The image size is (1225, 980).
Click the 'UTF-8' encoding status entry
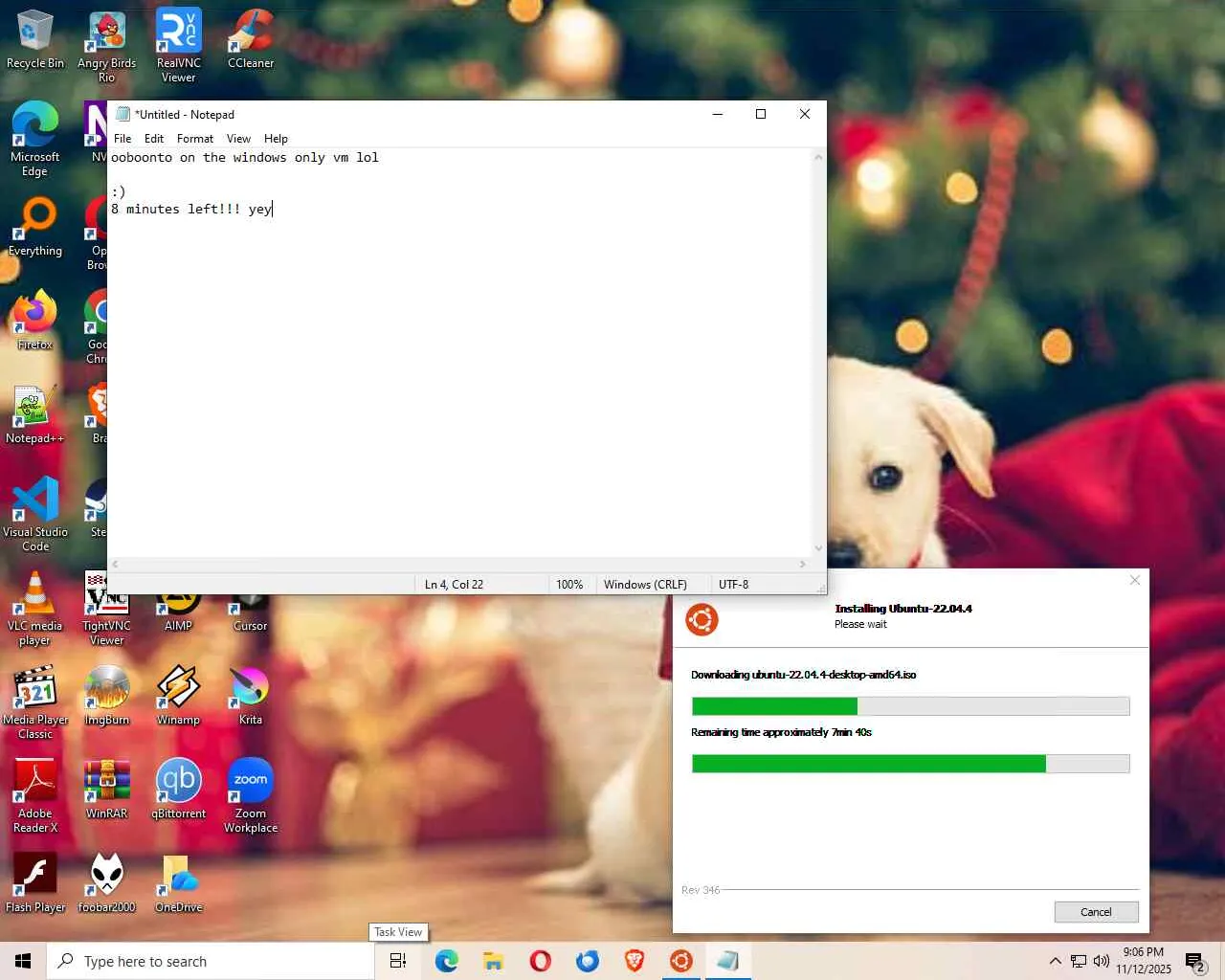tap(734, 585)
